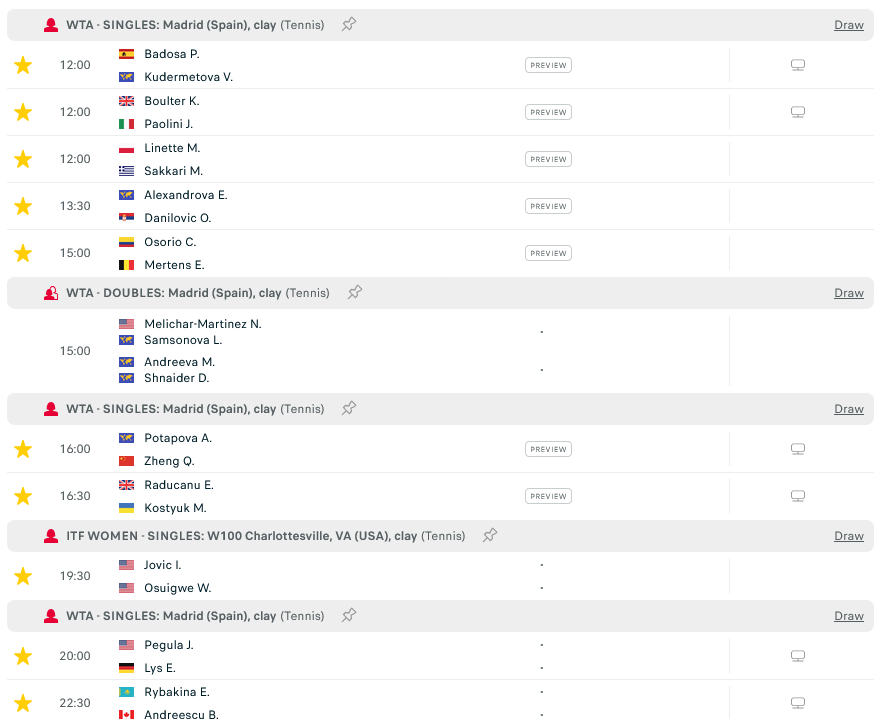Remove Jovic vs Osuigwe from favorites
Viewport: 885px width, 719px height.
[x=23, y=576]
